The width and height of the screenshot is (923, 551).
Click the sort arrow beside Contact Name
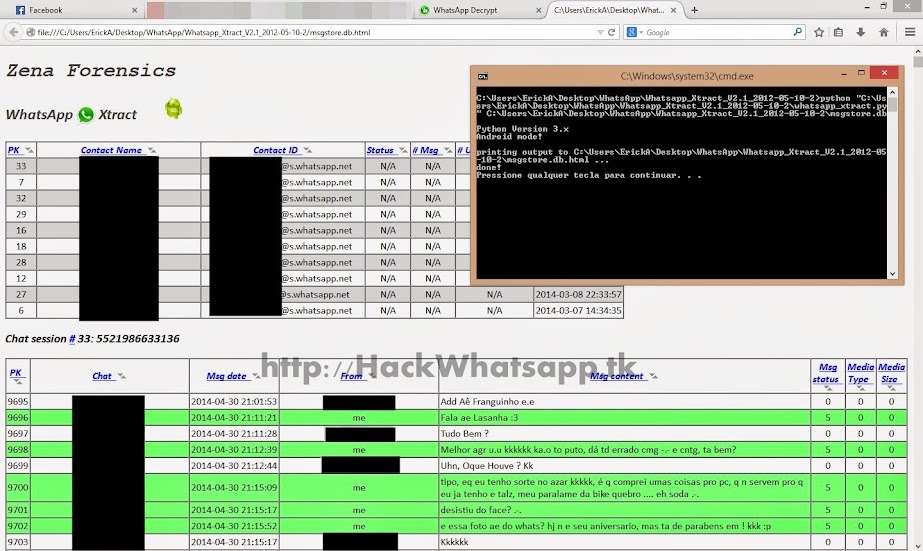(x=152, y=151)
